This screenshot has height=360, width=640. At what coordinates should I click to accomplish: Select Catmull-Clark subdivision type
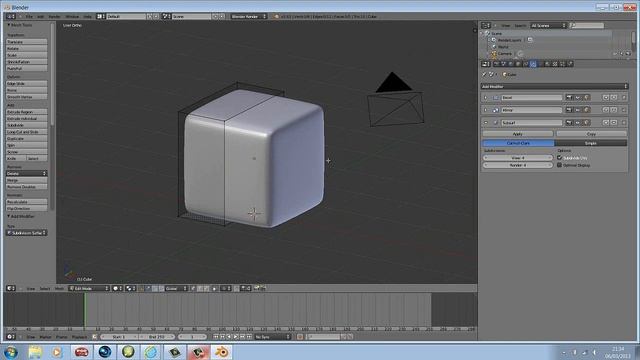(518, 143)
